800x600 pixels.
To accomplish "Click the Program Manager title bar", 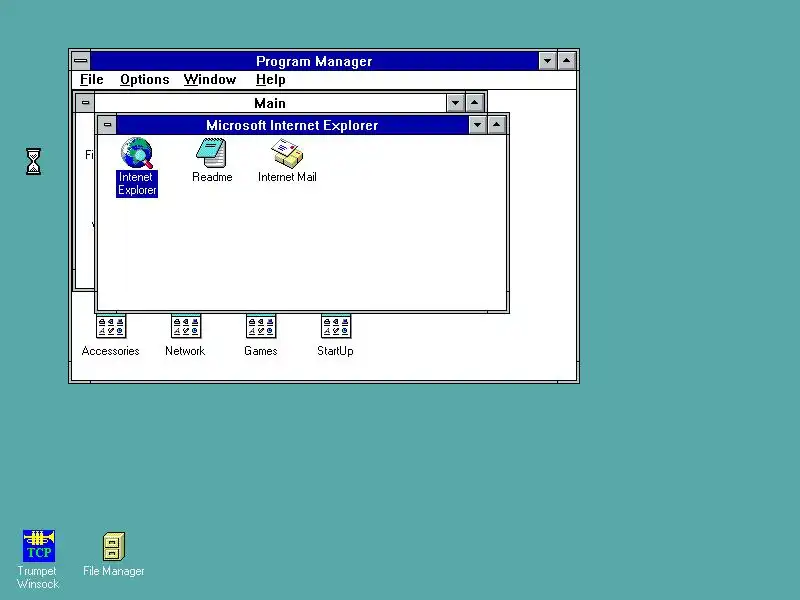I will [x=314, y=61].
